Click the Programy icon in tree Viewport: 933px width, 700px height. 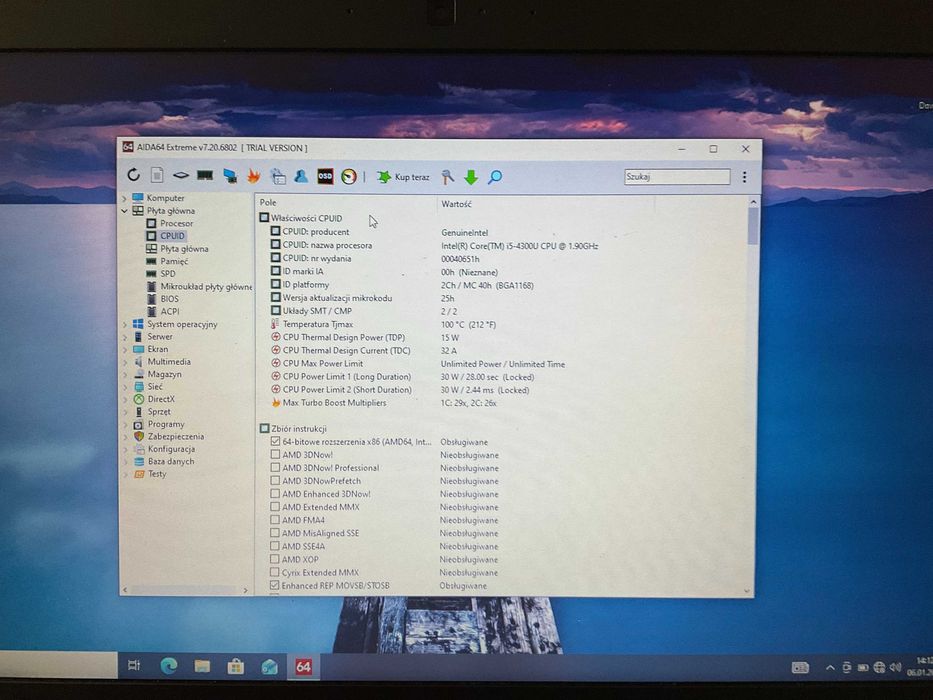point(139,424)
